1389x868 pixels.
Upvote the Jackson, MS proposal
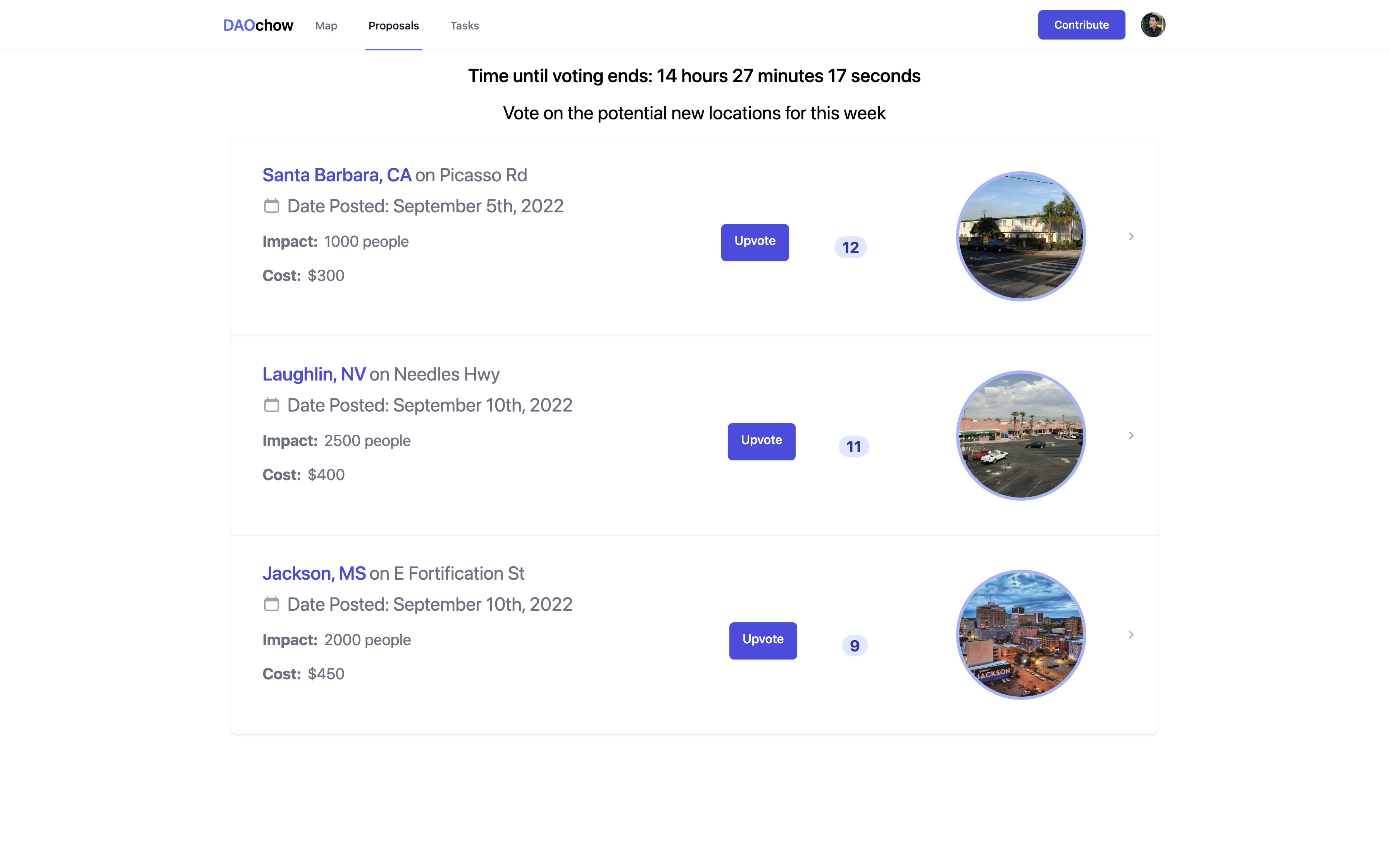pos(763,640)
